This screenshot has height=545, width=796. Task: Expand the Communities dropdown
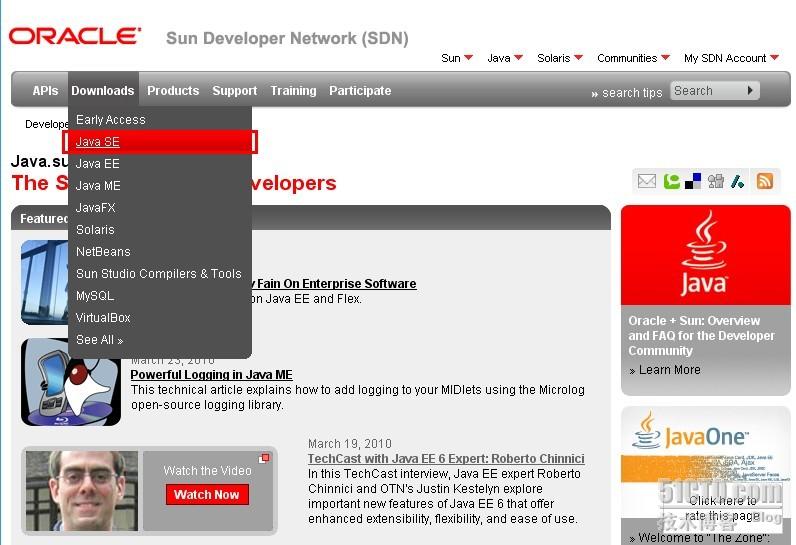coord(634,58)
